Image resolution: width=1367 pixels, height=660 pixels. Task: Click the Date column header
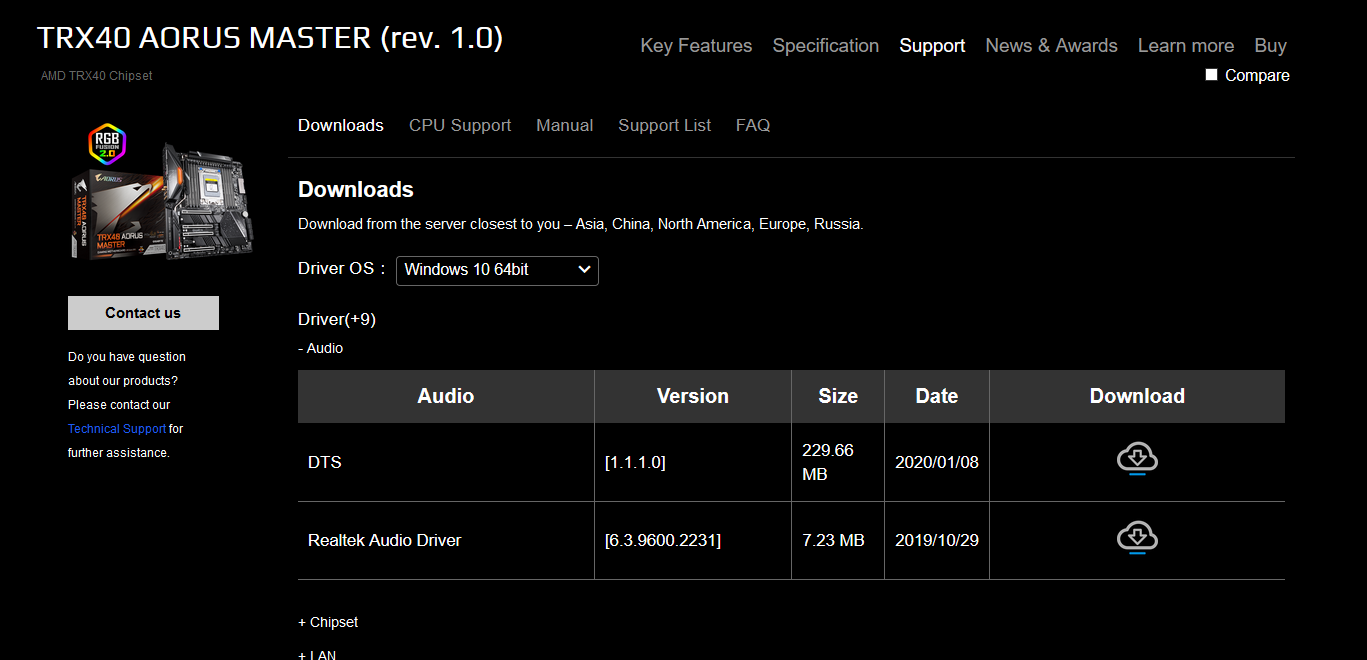pyautogui.click(x=937, y=396)
